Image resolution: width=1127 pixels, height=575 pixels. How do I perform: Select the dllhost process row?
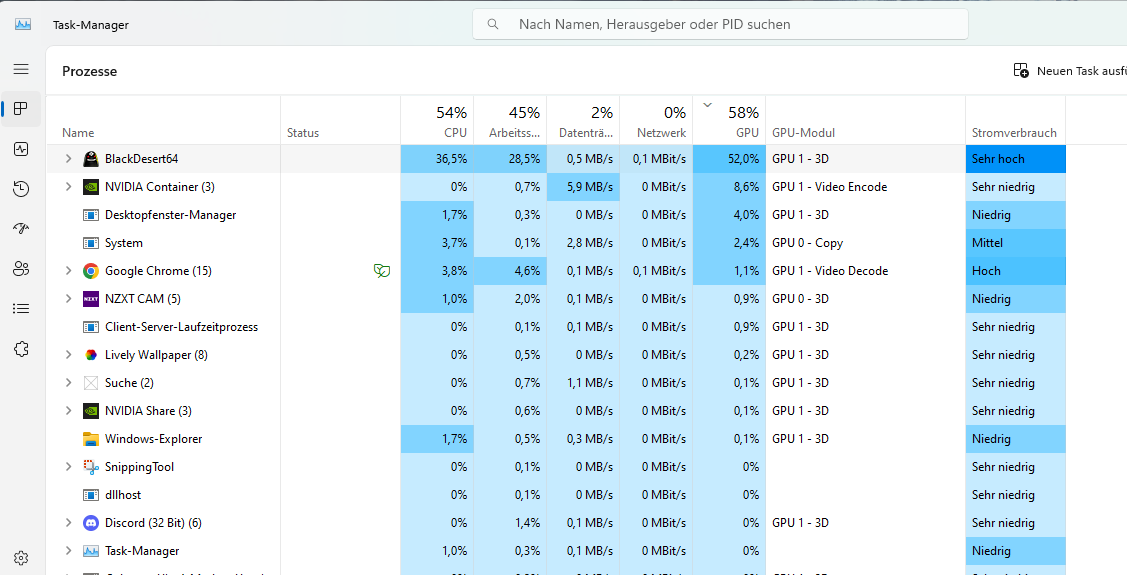coord(556,495)
